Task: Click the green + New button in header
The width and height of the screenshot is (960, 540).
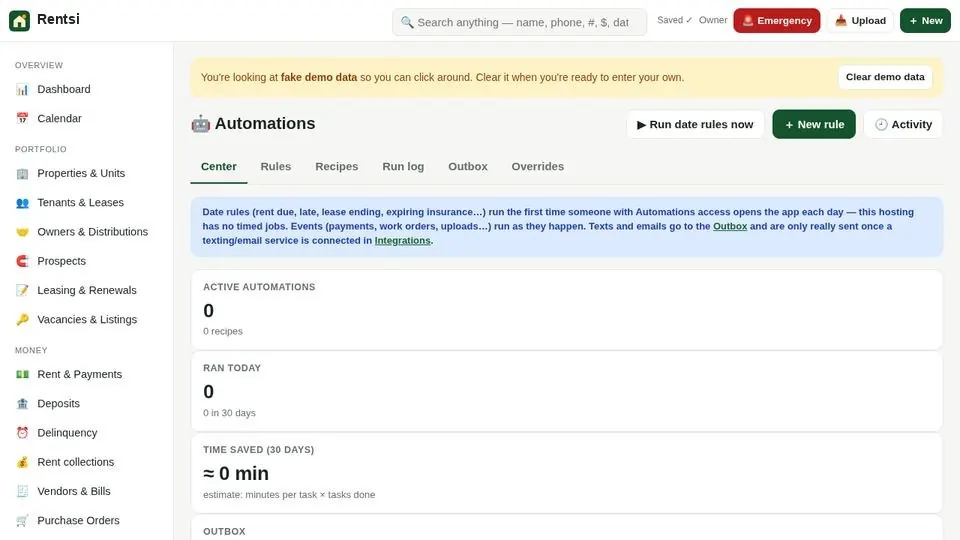Action: (925, 21)
